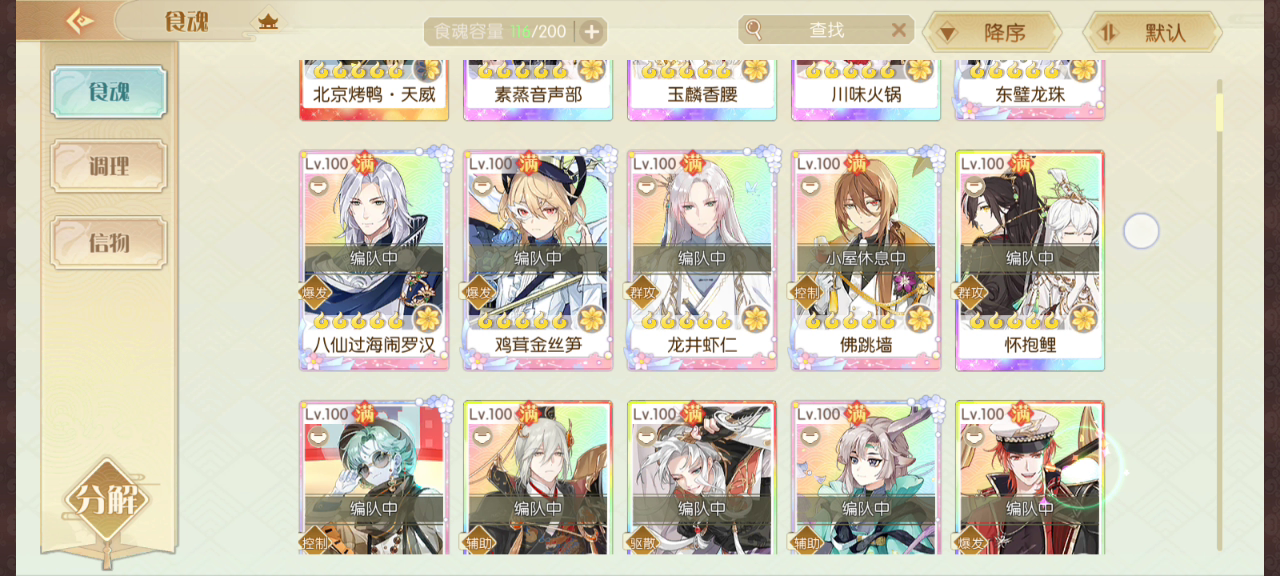Click the list scrollbar thumb
Viewport: 1280px width, 576px height.
[x=1219, y=105]
